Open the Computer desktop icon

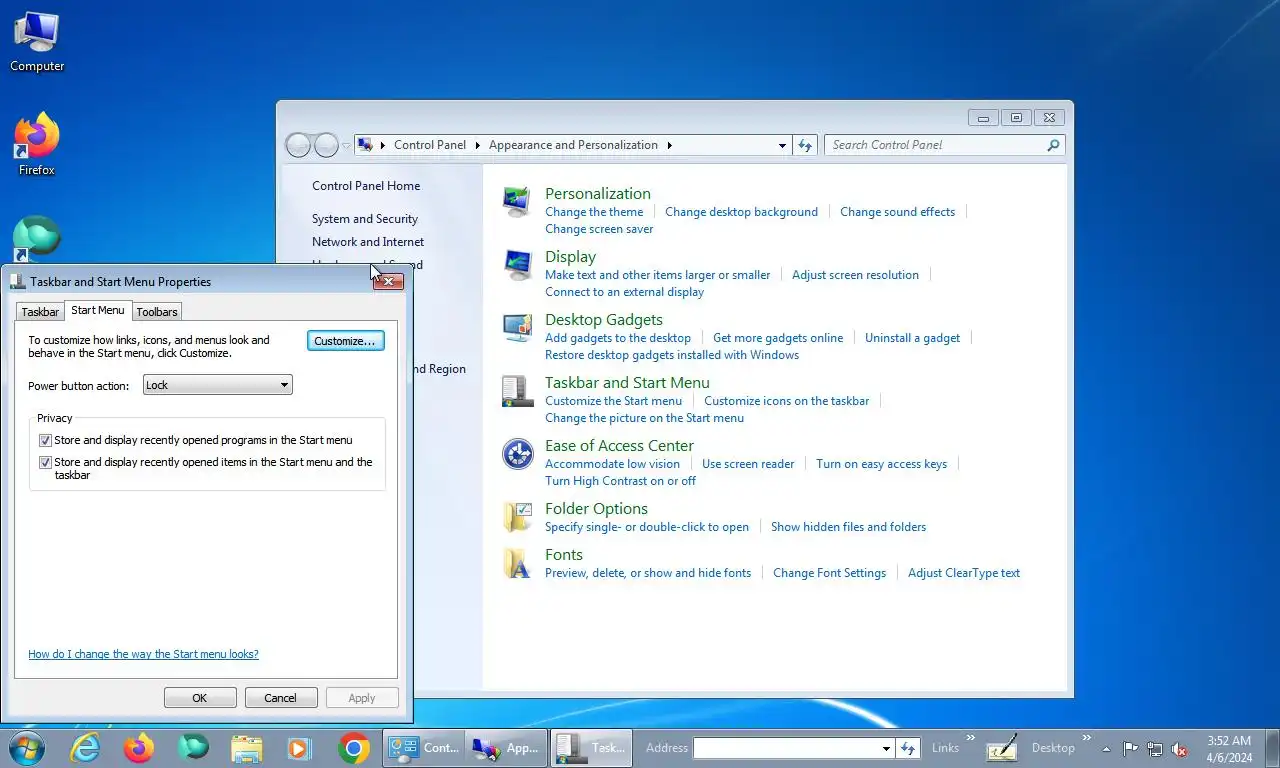point(37,42)
